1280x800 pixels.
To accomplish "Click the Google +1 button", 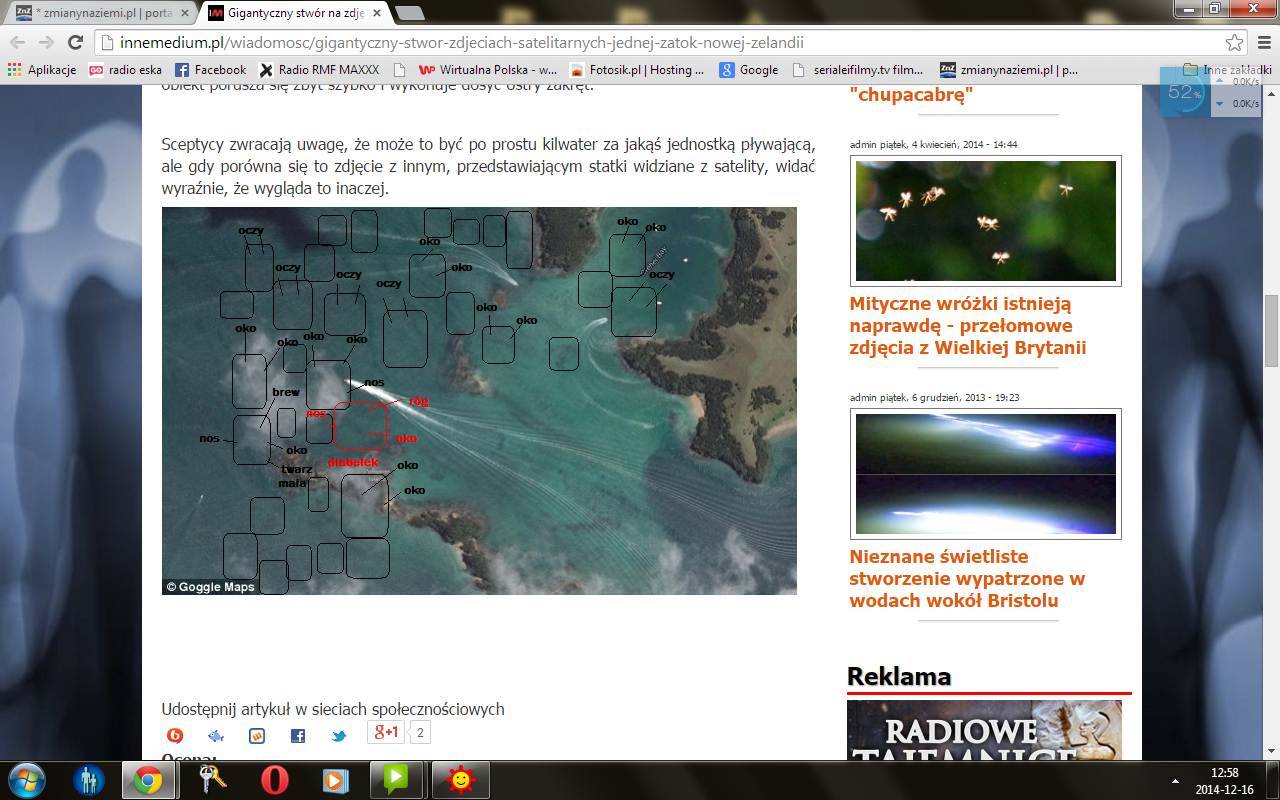I will 386,732.
